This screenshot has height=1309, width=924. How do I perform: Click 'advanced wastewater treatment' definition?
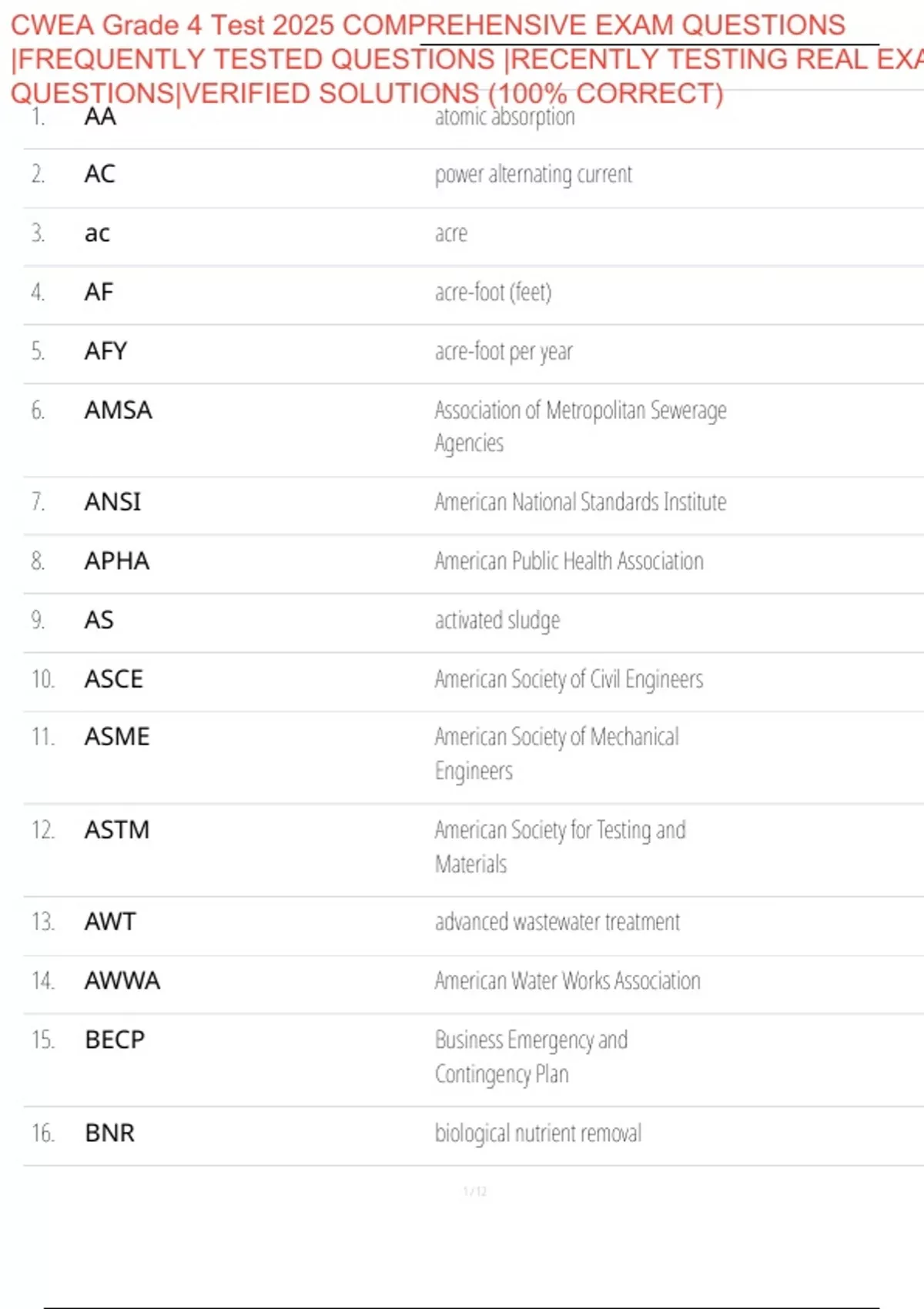click(x=557, y=922)
